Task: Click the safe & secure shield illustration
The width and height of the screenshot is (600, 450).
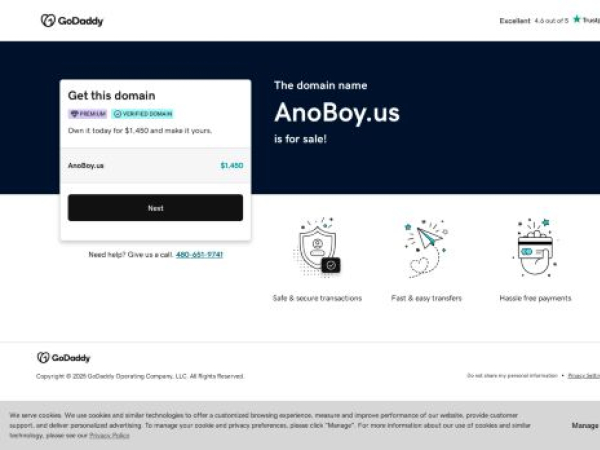Action: pos(317,247)
